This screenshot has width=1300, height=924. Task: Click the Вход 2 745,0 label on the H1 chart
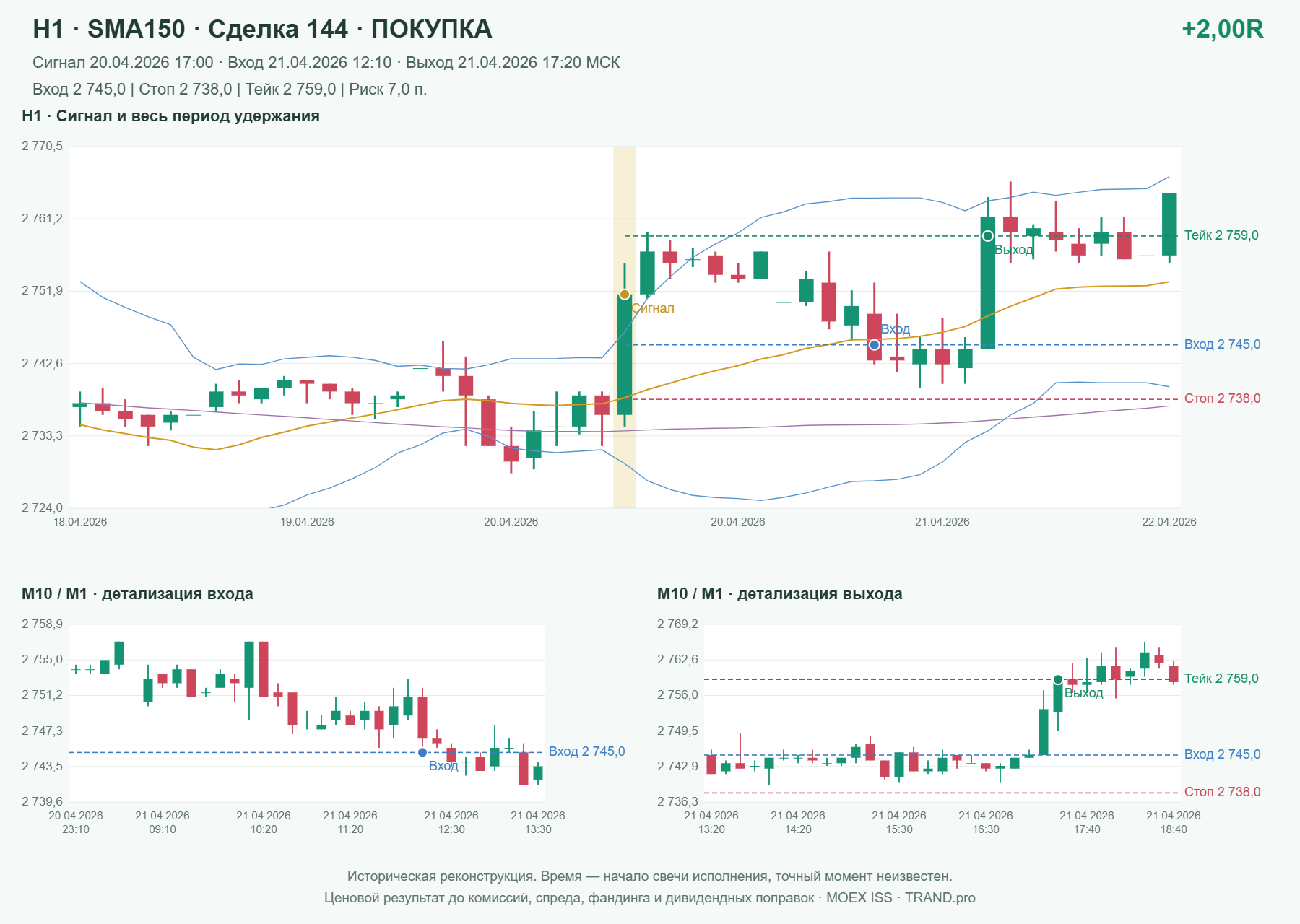point(1222,344)
